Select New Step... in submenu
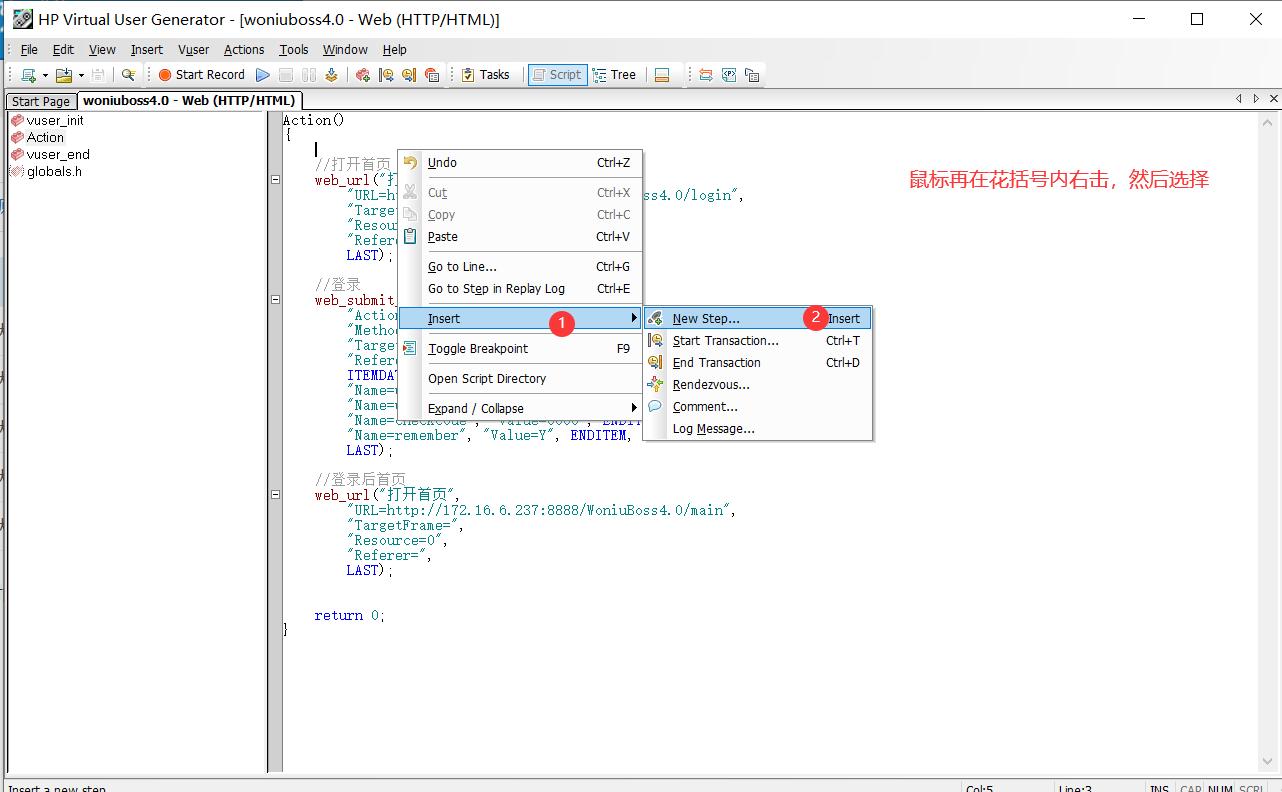 pos(758,319)
